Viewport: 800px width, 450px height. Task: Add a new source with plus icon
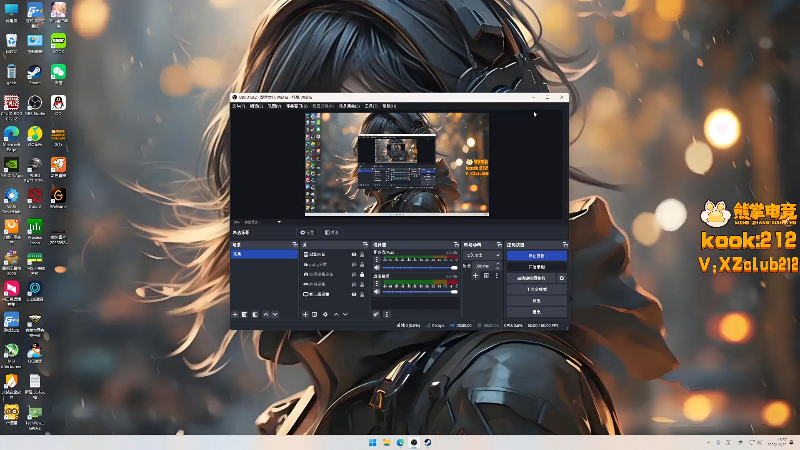[305, 315]
